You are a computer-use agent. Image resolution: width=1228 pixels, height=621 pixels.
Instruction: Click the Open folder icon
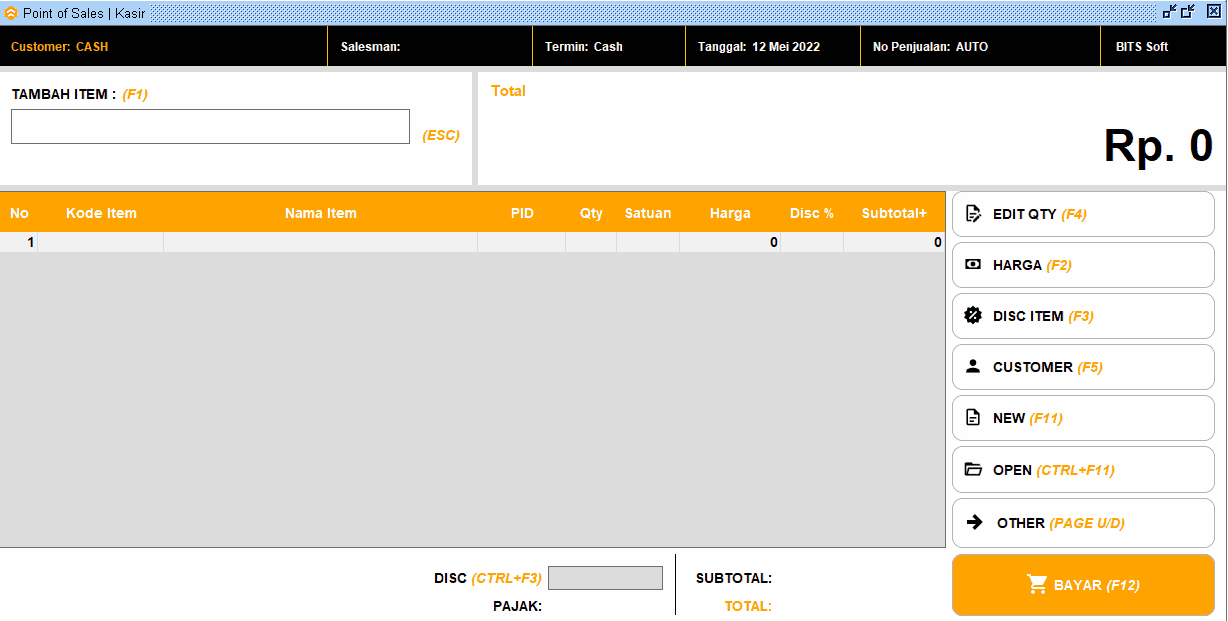(973, 470)
